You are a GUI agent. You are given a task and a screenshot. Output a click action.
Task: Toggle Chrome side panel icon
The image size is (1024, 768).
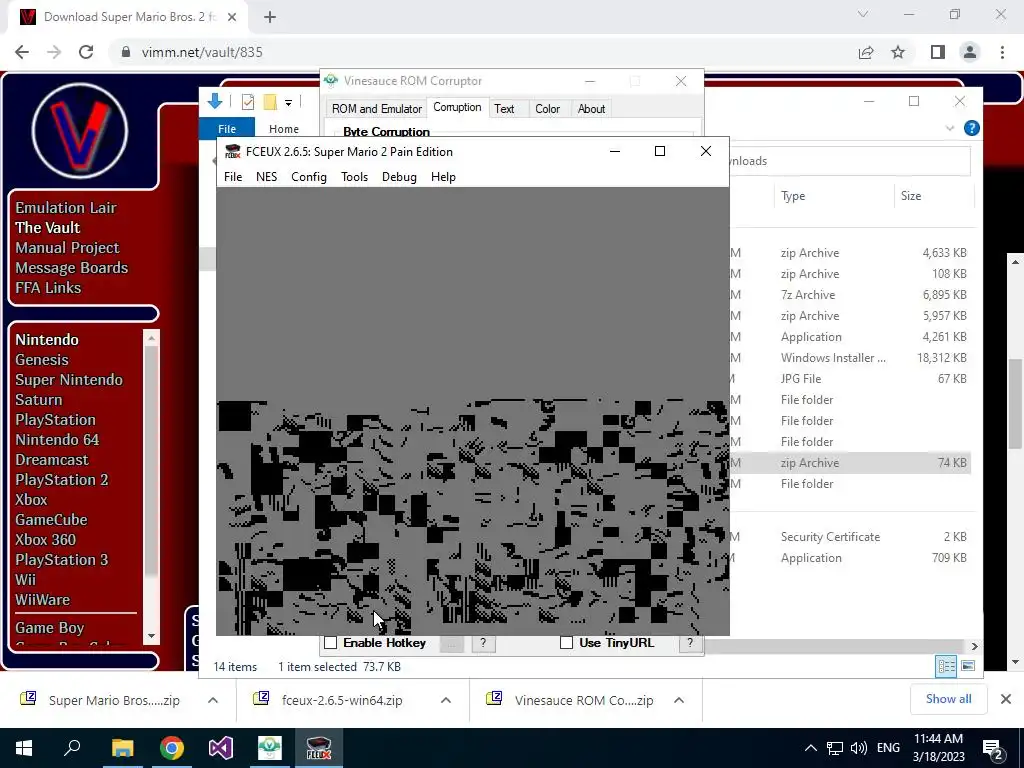(x=938, y=52)
